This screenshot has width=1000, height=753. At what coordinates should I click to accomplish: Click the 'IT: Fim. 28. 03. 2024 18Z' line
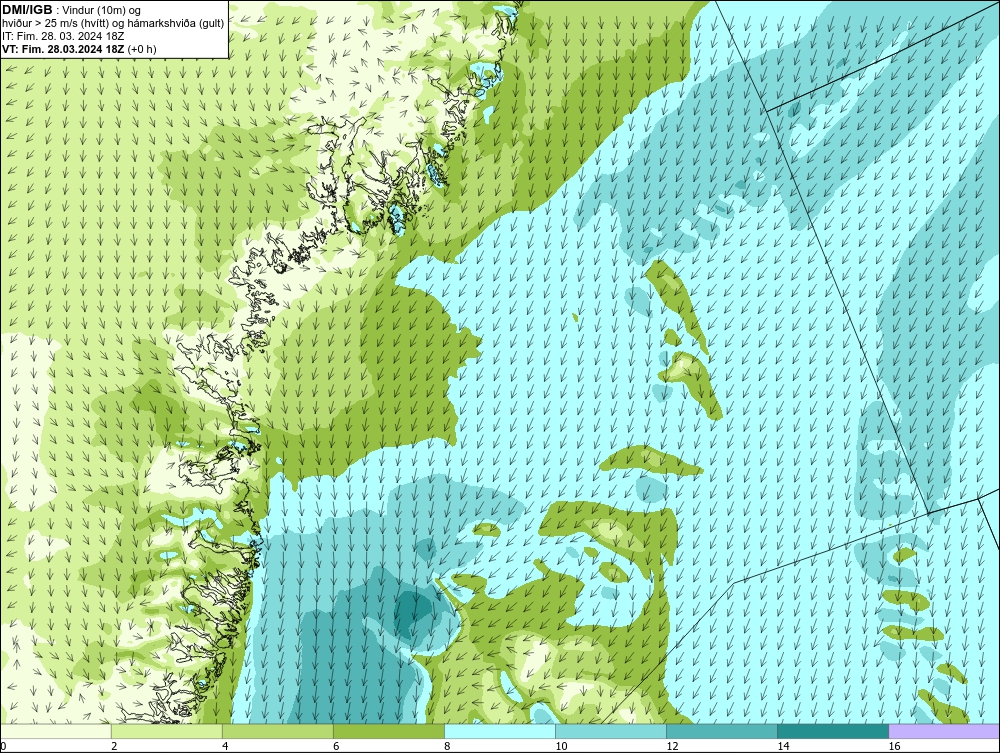tap(63, 36)
